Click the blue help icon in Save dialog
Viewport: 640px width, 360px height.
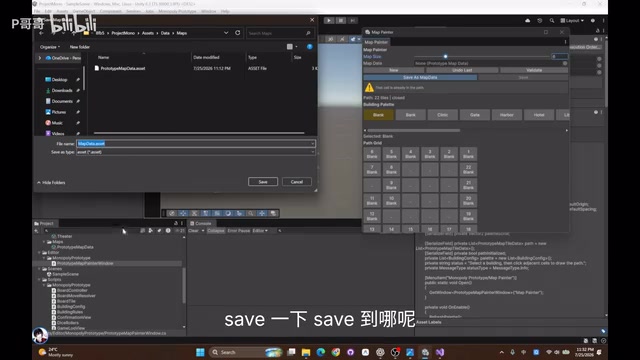[309, 47]
